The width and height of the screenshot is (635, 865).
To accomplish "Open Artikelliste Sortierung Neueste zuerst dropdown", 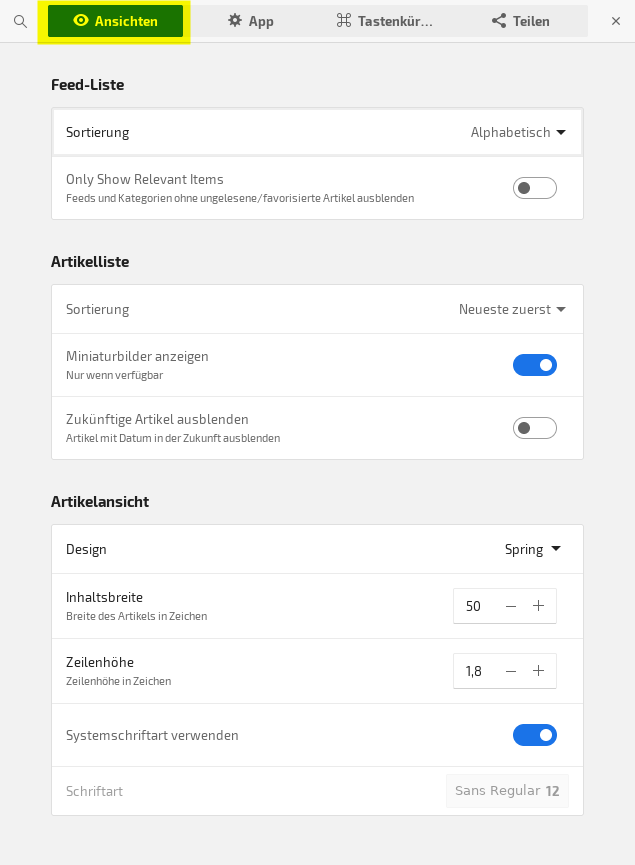I will [x=513, y=309].
